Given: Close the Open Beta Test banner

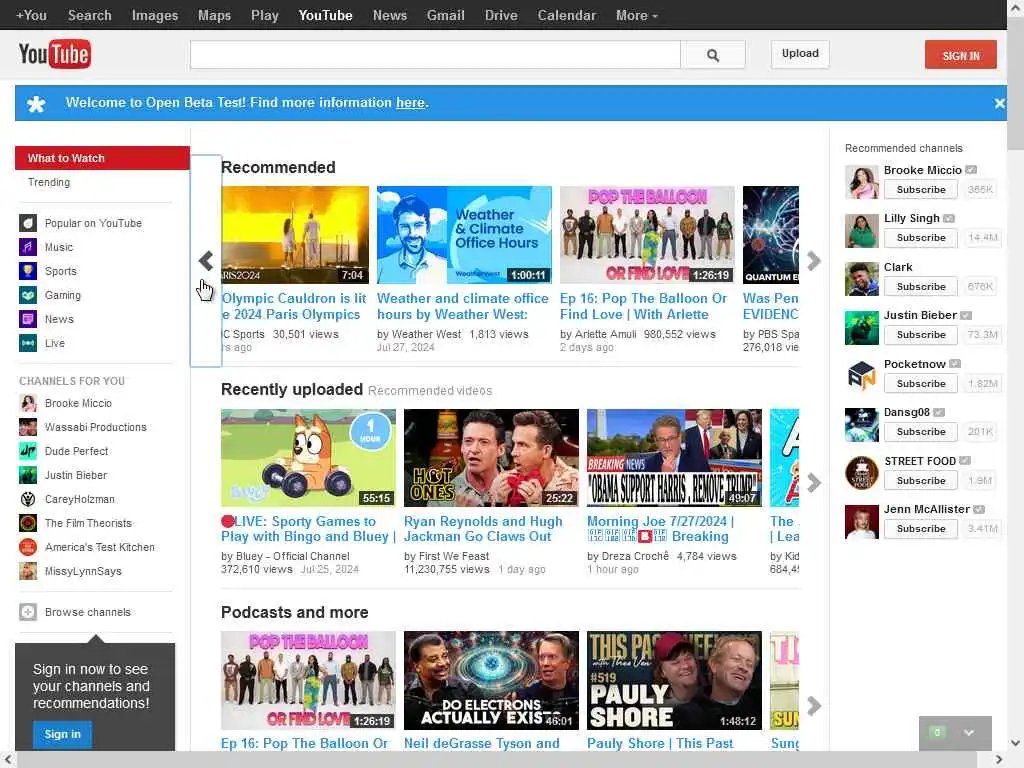Looking at the screenshot, I should 999,103.
